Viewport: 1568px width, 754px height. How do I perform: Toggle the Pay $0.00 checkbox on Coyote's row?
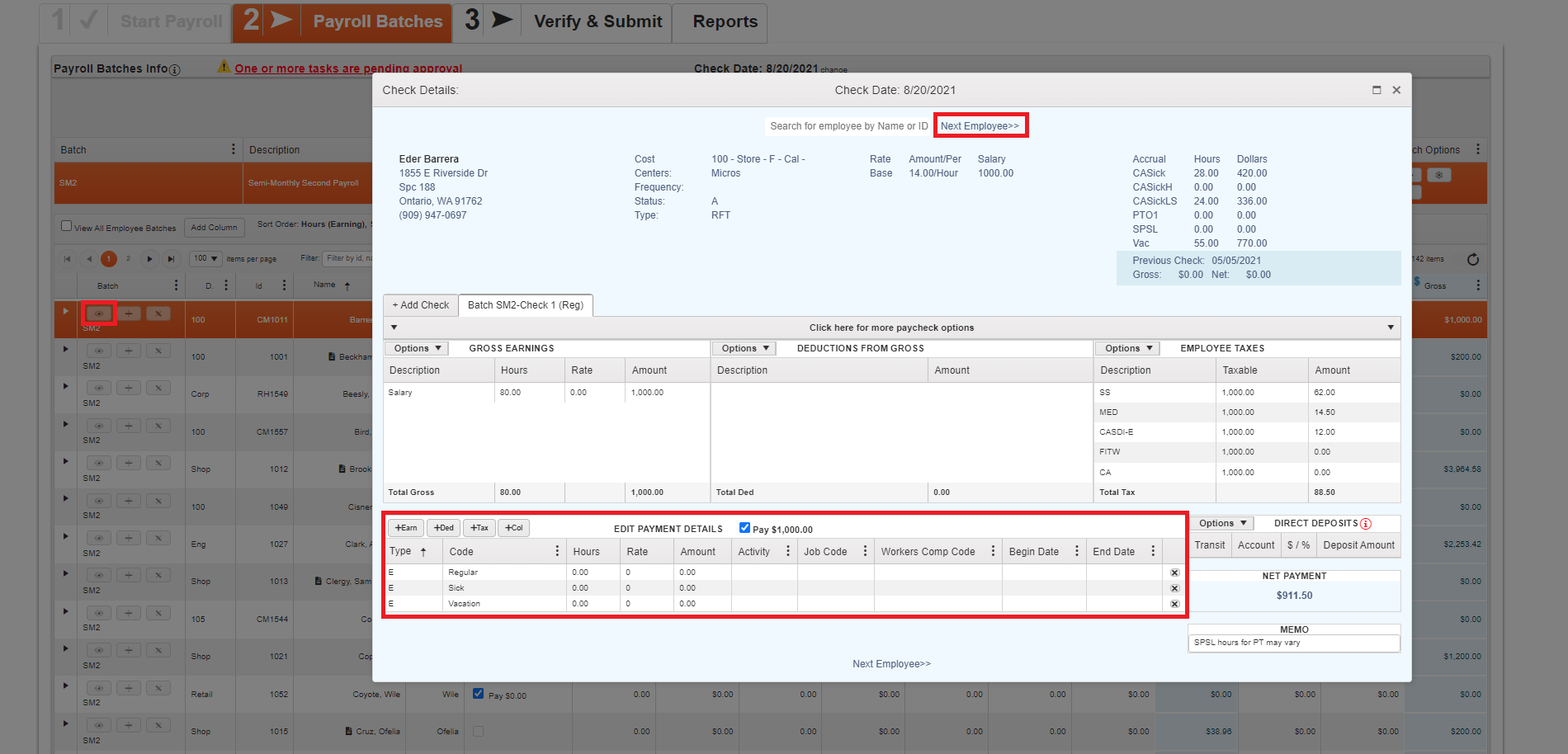479,694
